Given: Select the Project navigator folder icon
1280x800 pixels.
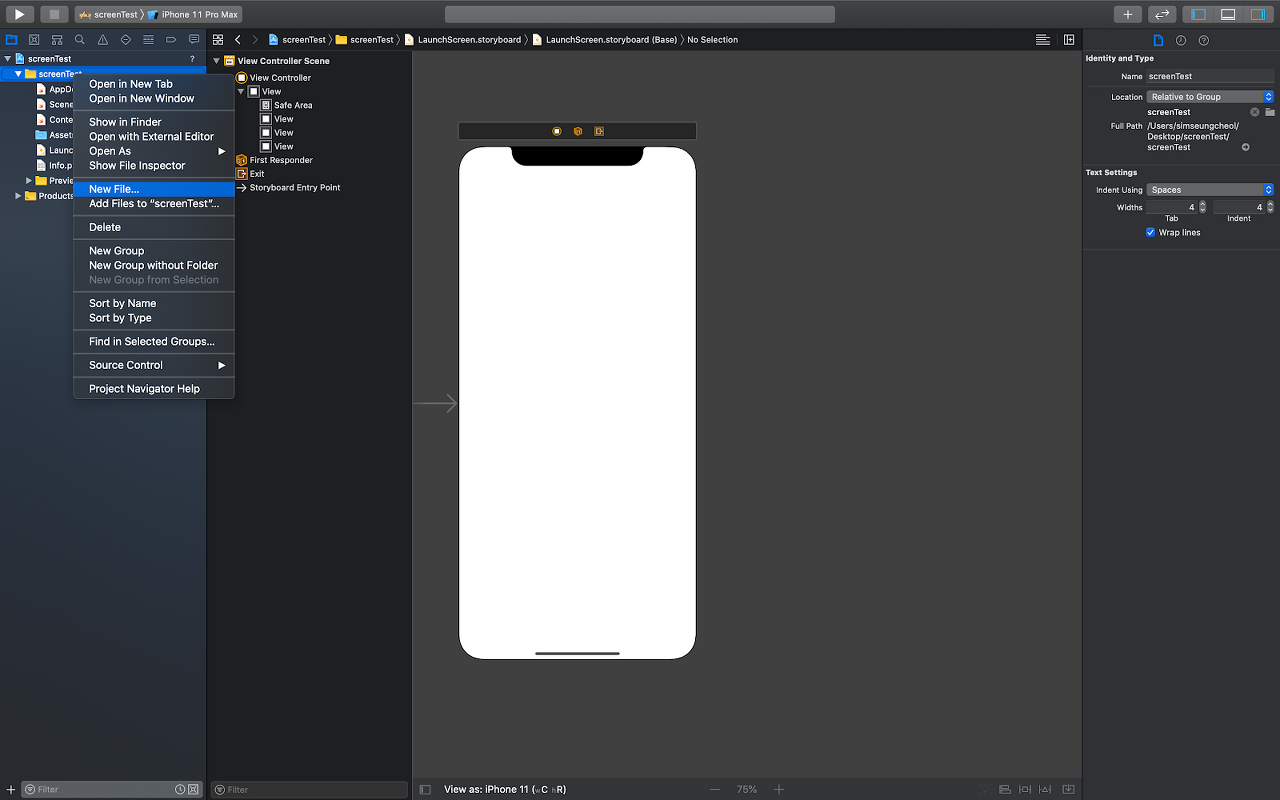Looking at the screenshot, I should pos(12,40).
